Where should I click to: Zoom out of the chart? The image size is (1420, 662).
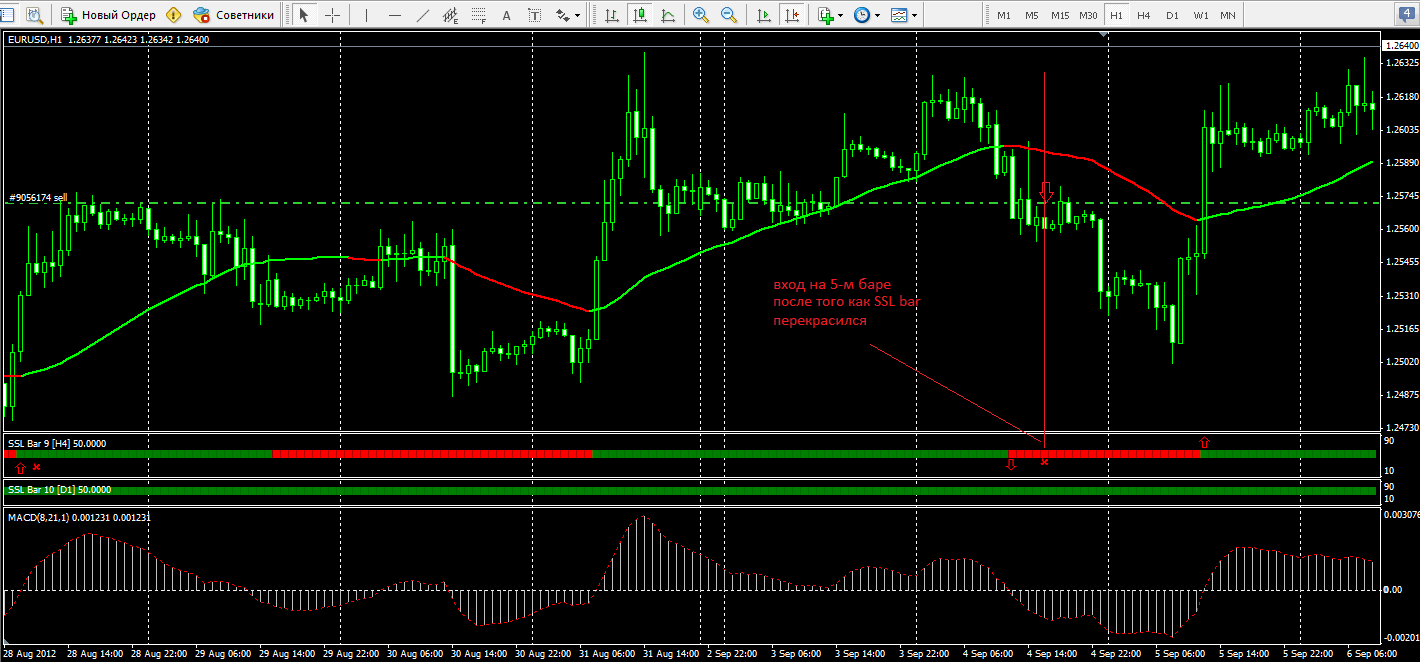729,15
